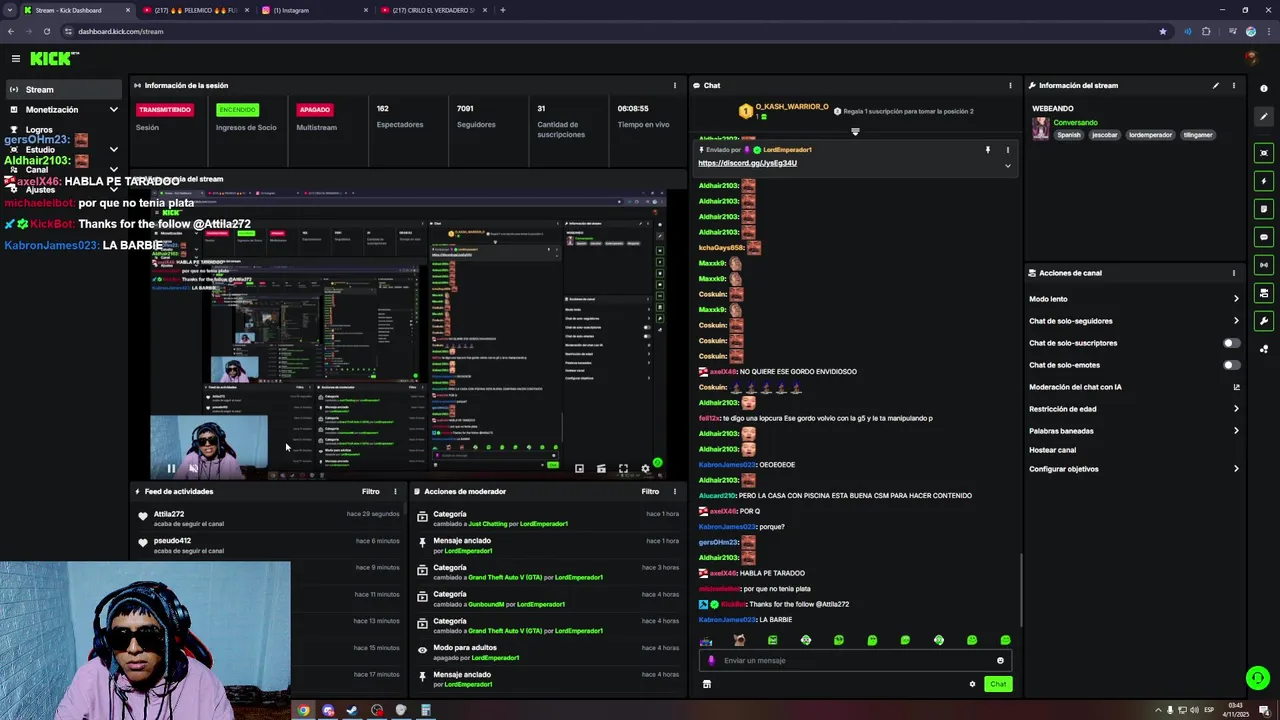Toggle Chat de solo-emotes switch
Viewport: 1280px width, 720px height.
pos(1232,365)
